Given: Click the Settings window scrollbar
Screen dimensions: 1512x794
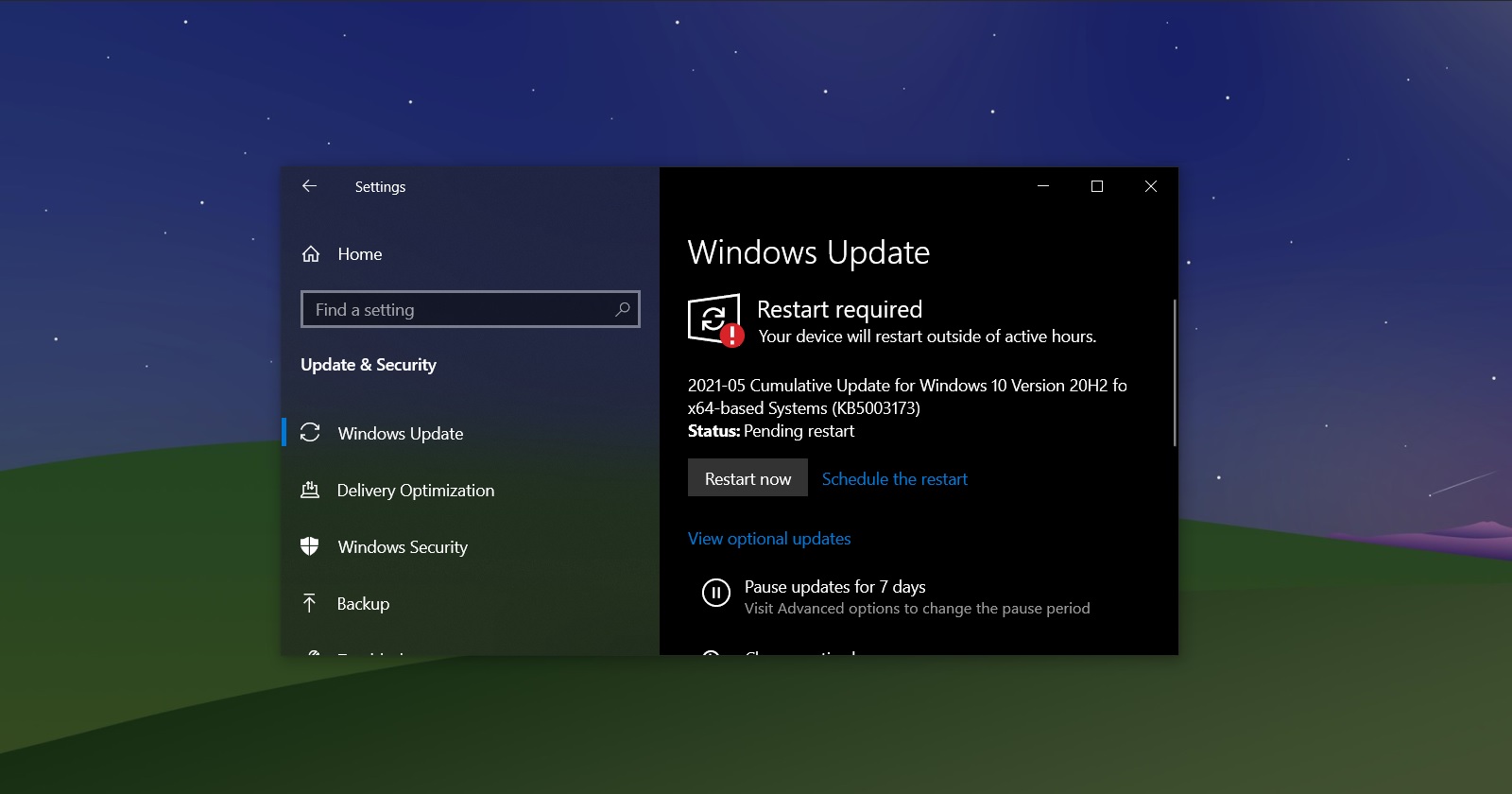Looking at the screenshot, I should 1174,372.
